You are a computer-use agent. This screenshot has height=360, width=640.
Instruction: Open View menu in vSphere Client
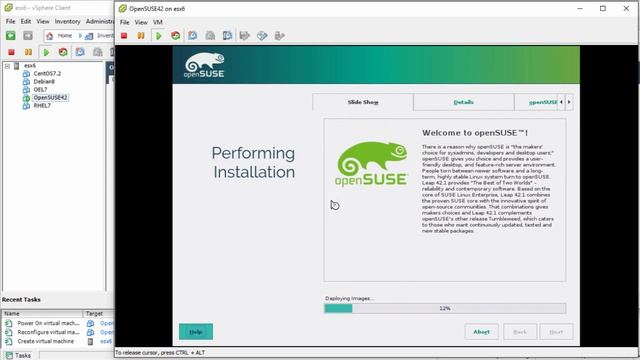click(x=42, y=21)
